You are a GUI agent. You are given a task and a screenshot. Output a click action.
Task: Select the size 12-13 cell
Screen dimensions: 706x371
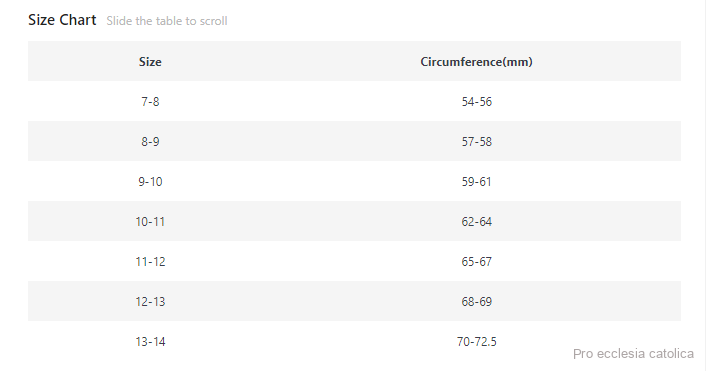pyautogui.click(x=150, y=301)
